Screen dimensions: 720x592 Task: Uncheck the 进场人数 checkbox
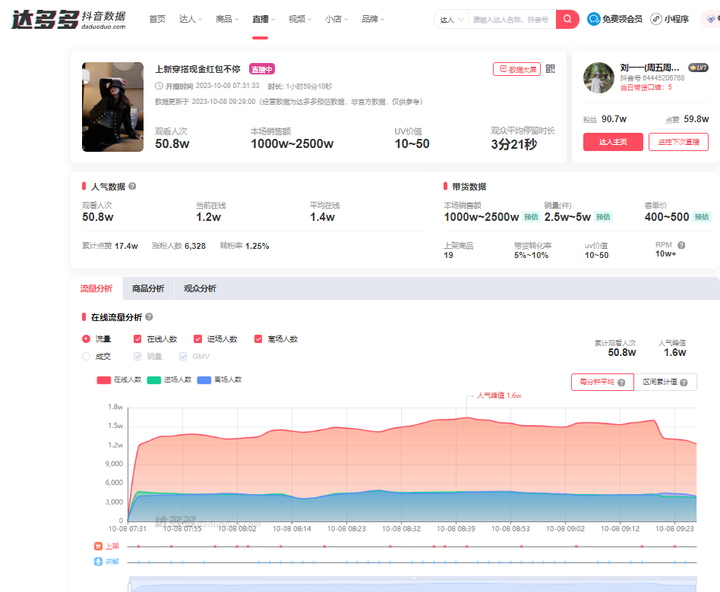tap(198, 339)
